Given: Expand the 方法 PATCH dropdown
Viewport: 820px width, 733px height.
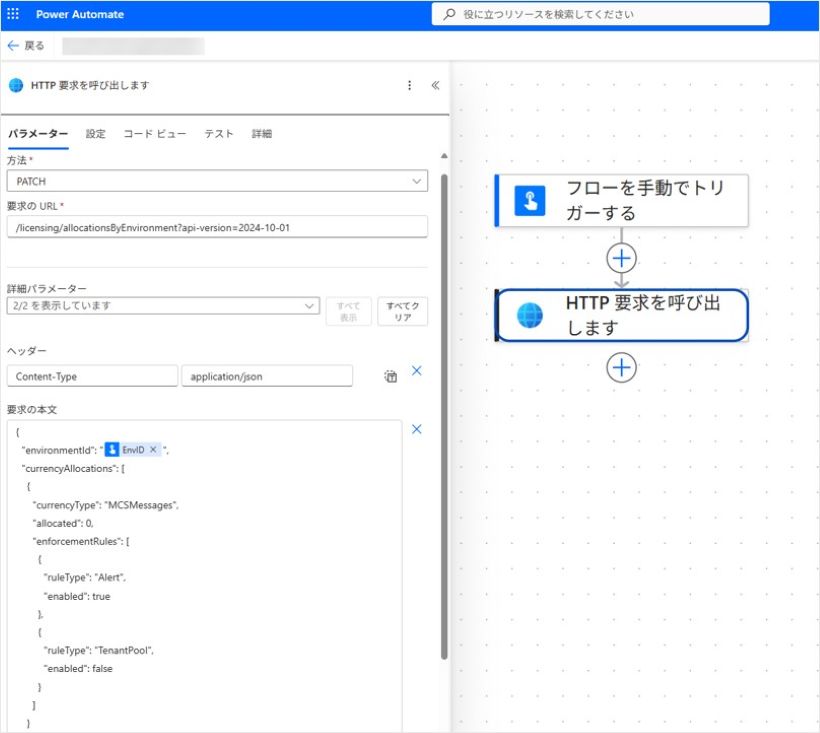Looking at the screenshot, I should click(x=217, y=181).
